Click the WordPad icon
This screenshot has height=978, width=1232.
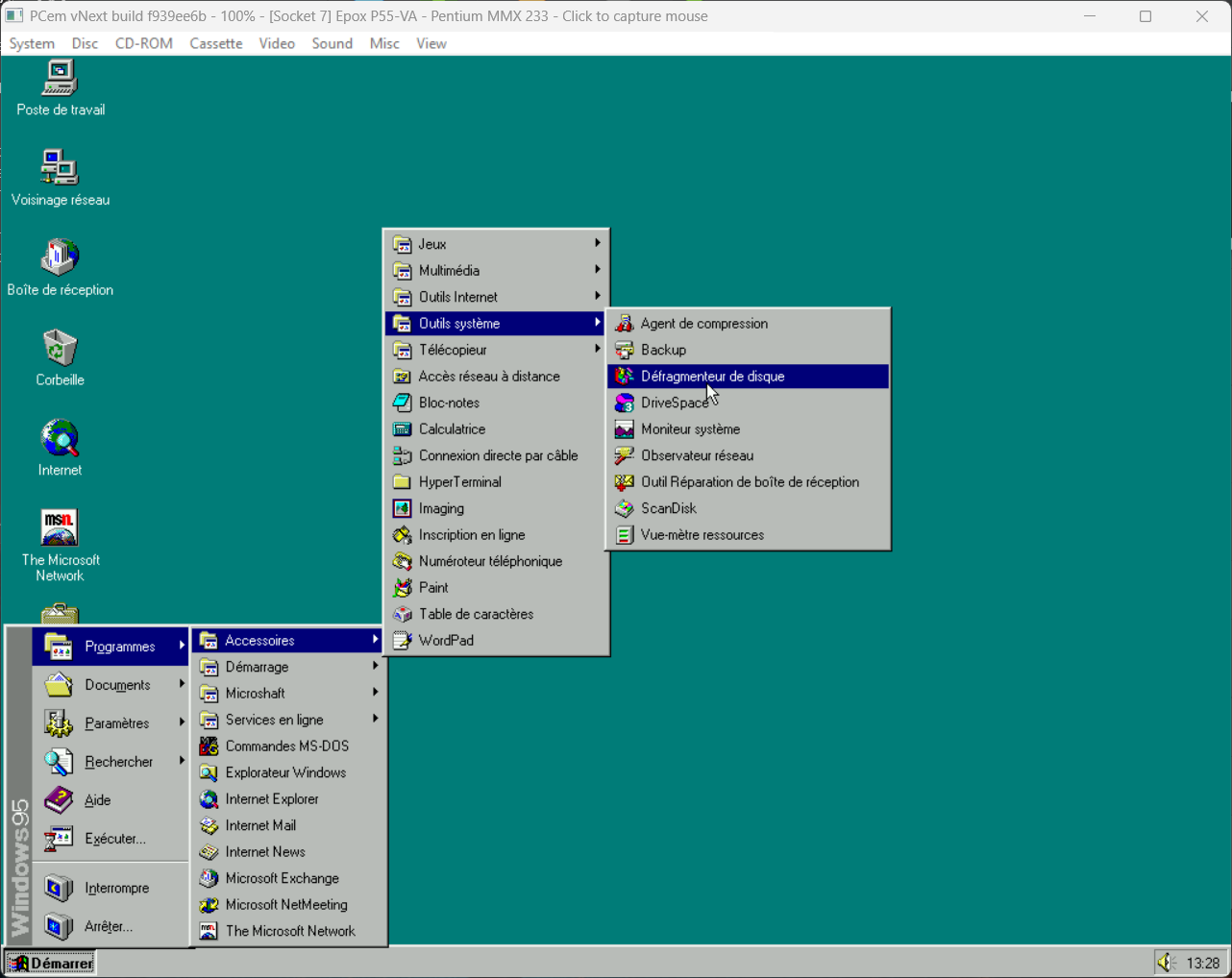tap(403, 641)
